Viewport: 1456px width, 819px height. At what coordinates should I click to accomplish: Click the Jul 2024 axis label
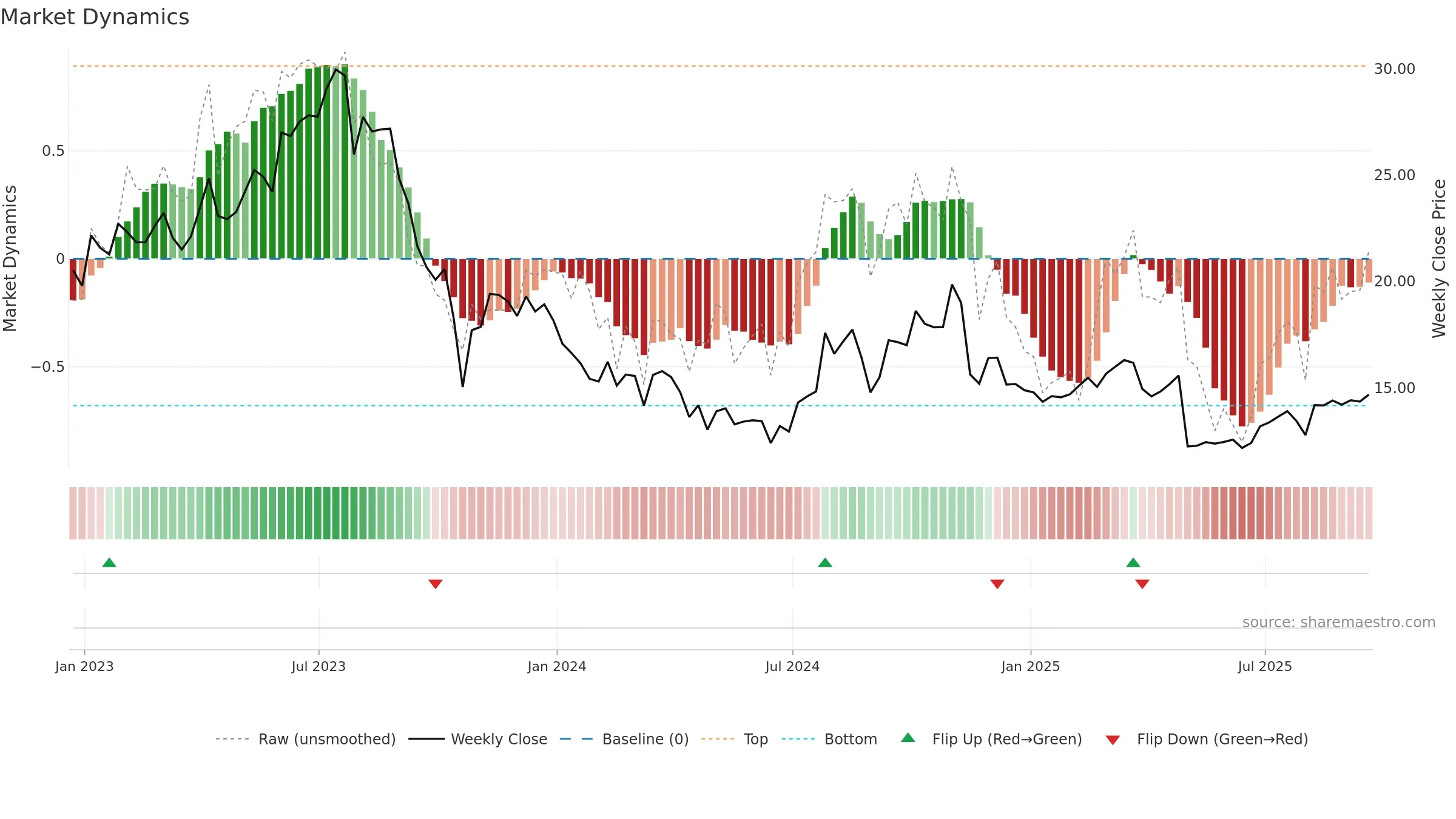pos(792,666)
